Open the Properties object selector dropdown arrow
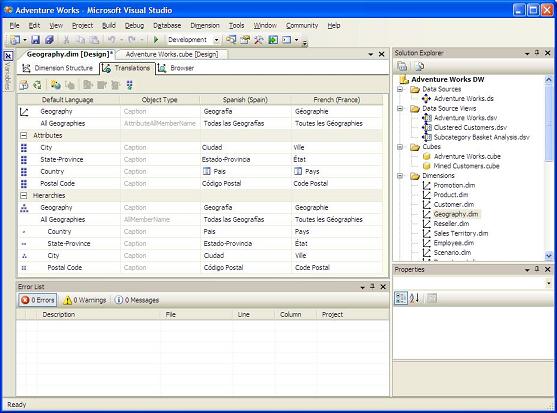 point(548,283)
